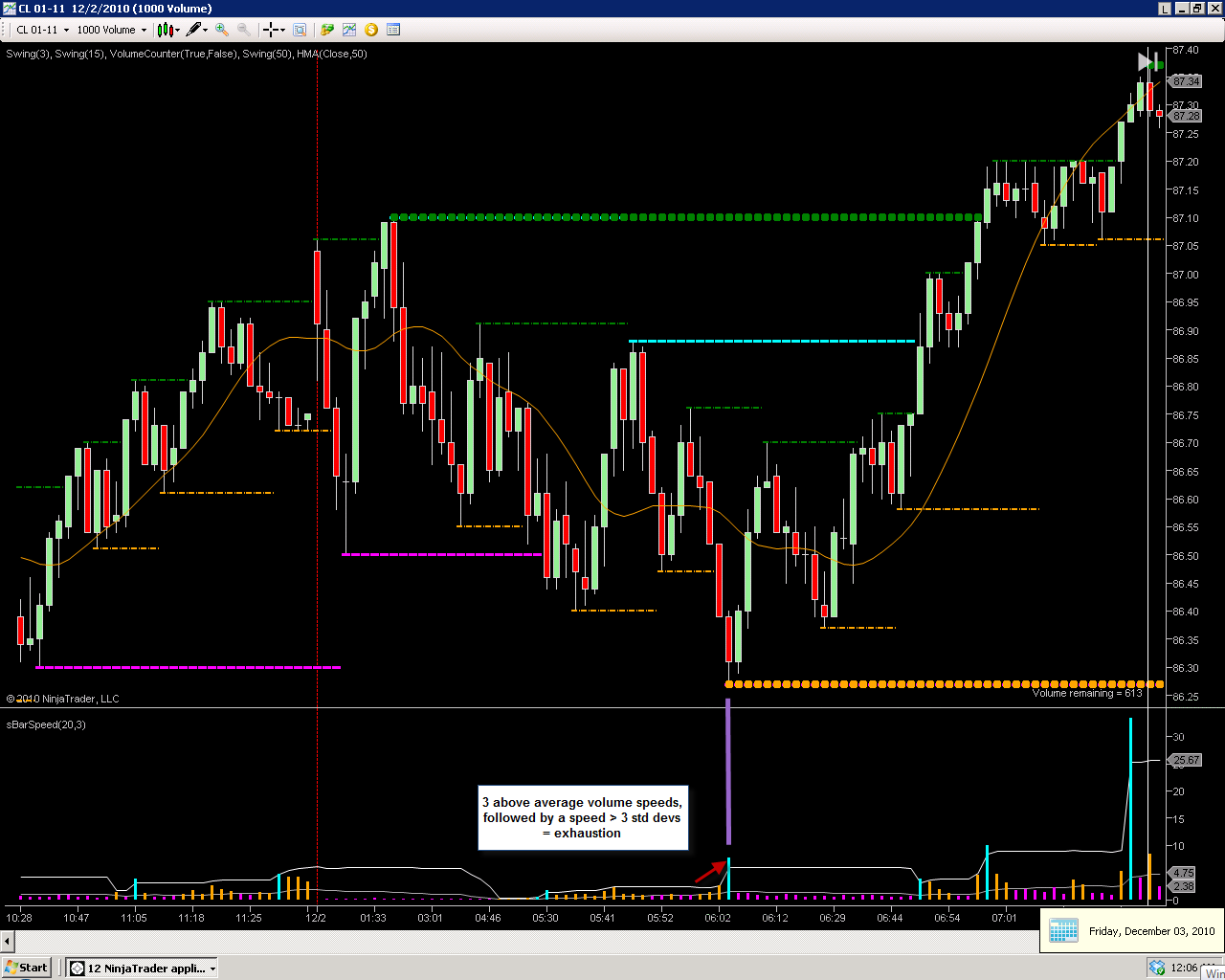Click the greyed zoom out magnifier
Viewport: 1225px width, 980px height.
tap(244, 30)
